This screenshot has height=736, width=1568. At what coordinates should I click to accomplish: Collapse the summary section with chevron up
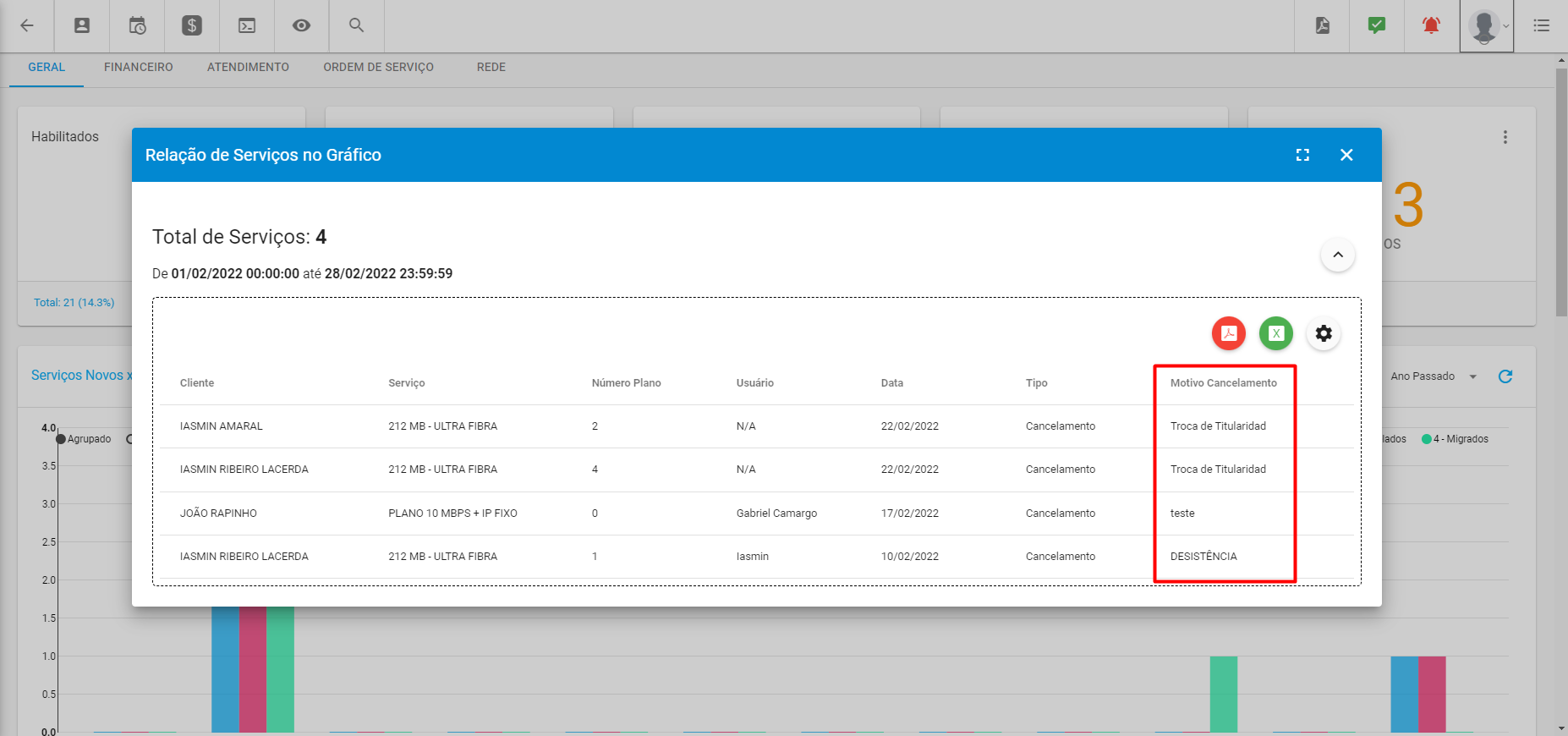pos(1338,255)
